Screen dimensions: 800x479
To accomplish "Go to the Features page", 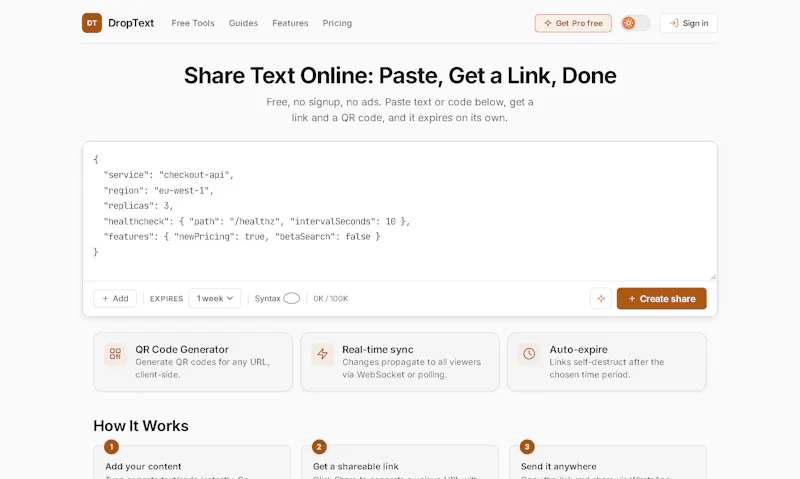I will click(x=290, y=23).
